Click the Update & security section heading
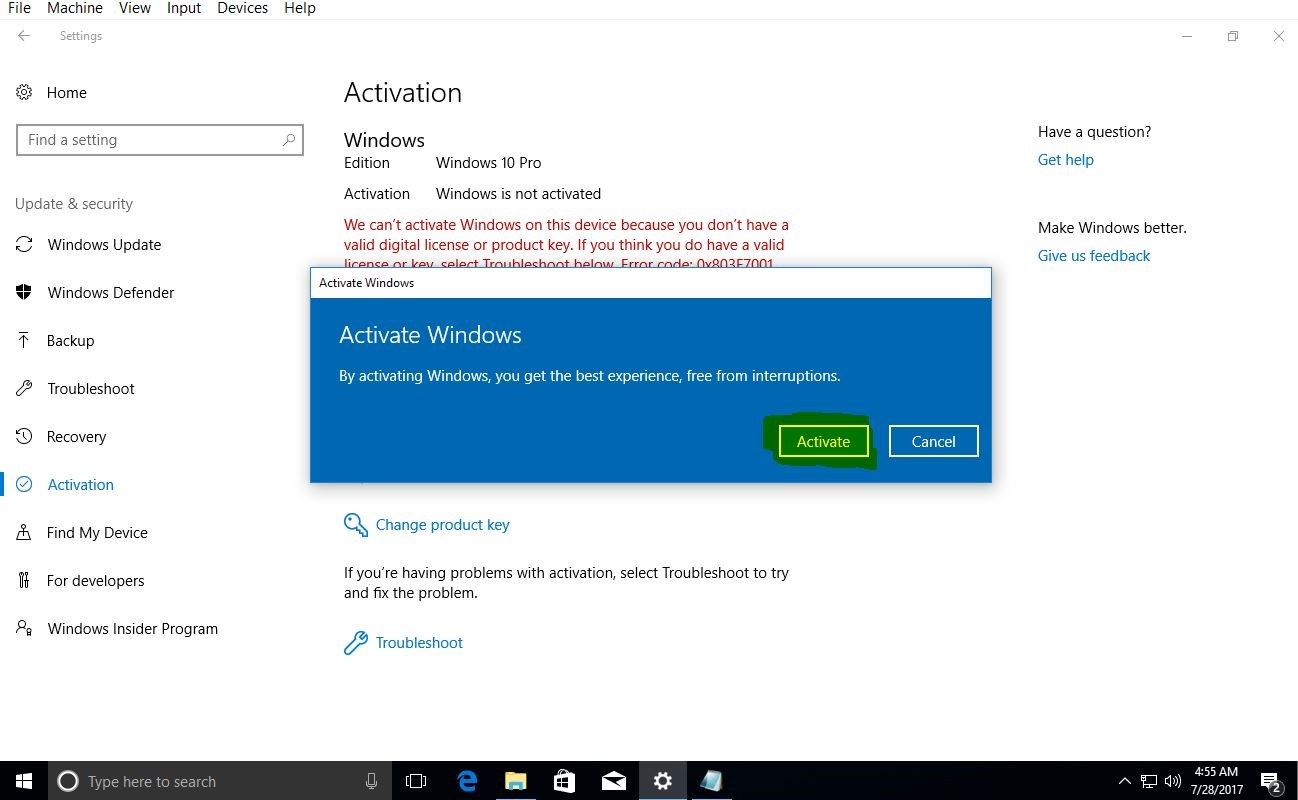The width and height of the screenshot is (1298, 800). 74,204
